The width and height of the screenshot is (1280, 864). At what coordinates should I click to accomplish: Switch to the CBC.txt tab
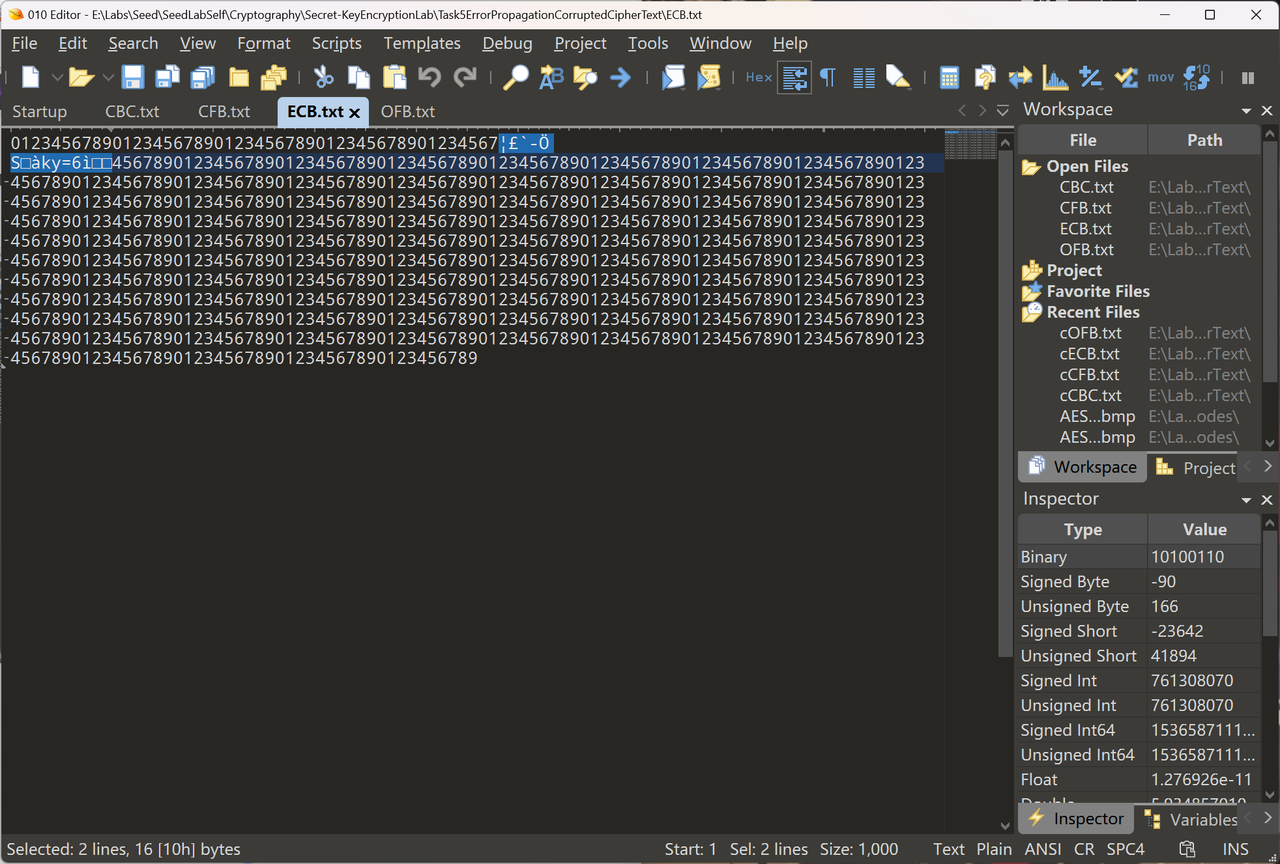pos(132,112)
